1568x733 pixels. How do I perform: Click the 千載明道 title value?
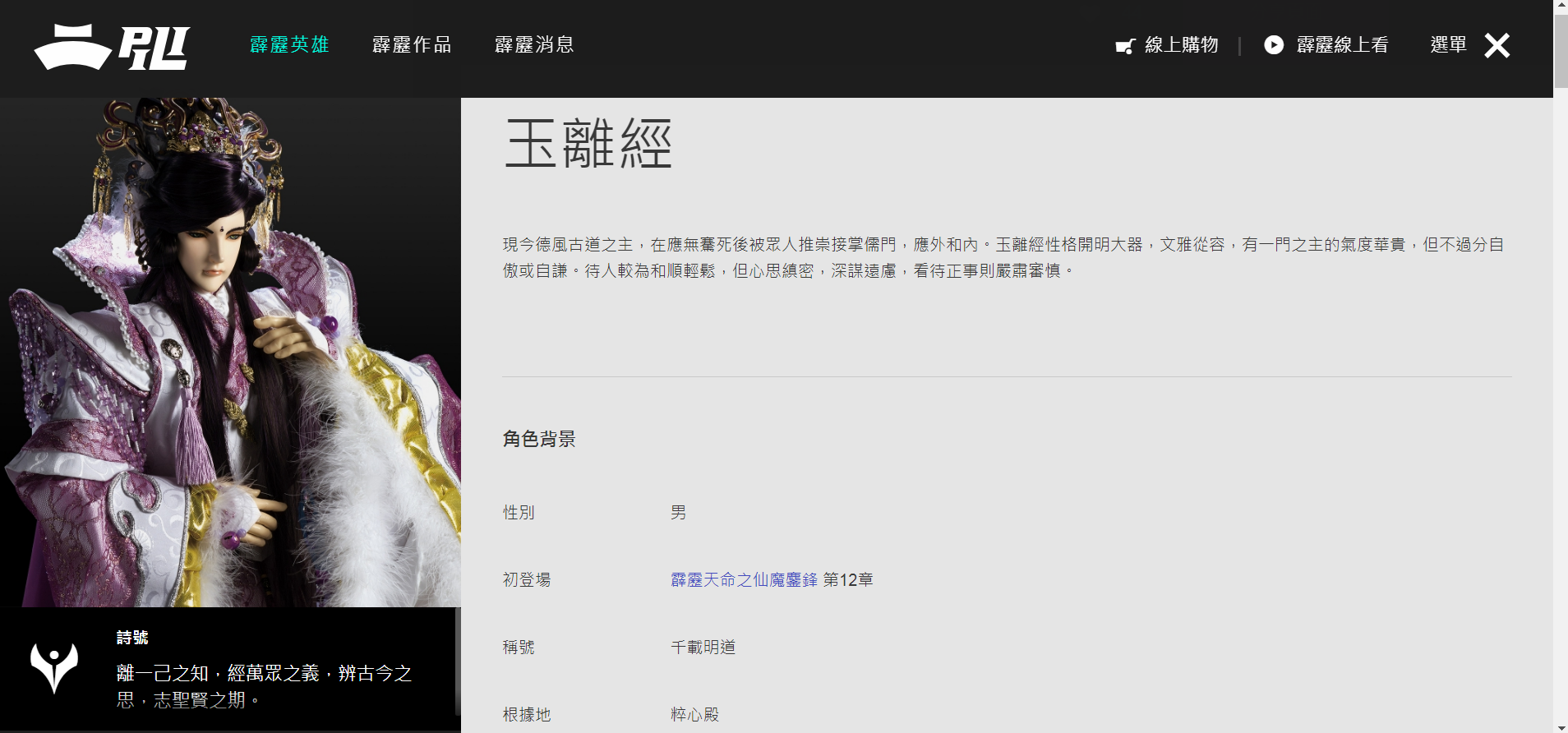pyautogui.click(x=703, y=648)
